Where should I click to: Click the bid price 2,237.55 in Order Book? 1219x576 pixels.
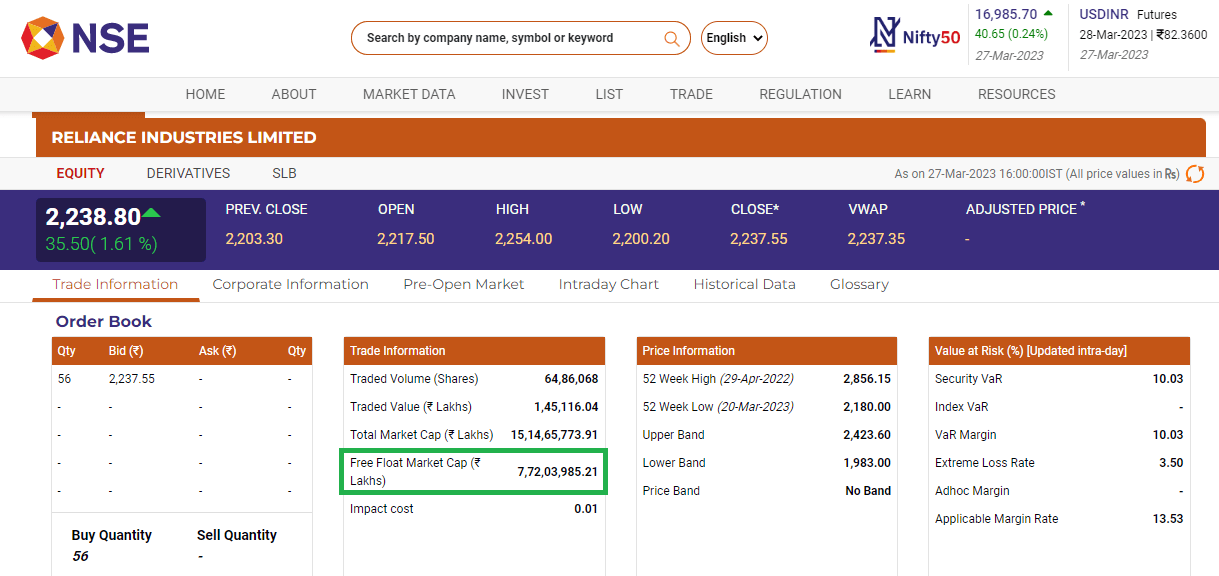coord(132,379)
